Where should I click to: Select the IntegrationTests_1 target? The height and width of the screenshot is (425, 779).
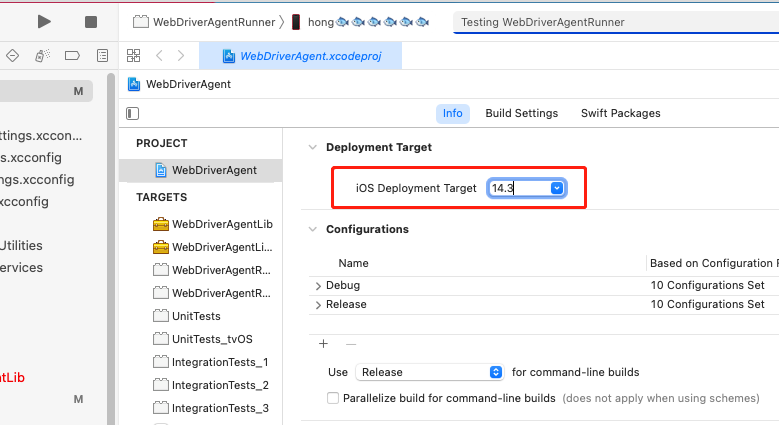click(211, 362)
